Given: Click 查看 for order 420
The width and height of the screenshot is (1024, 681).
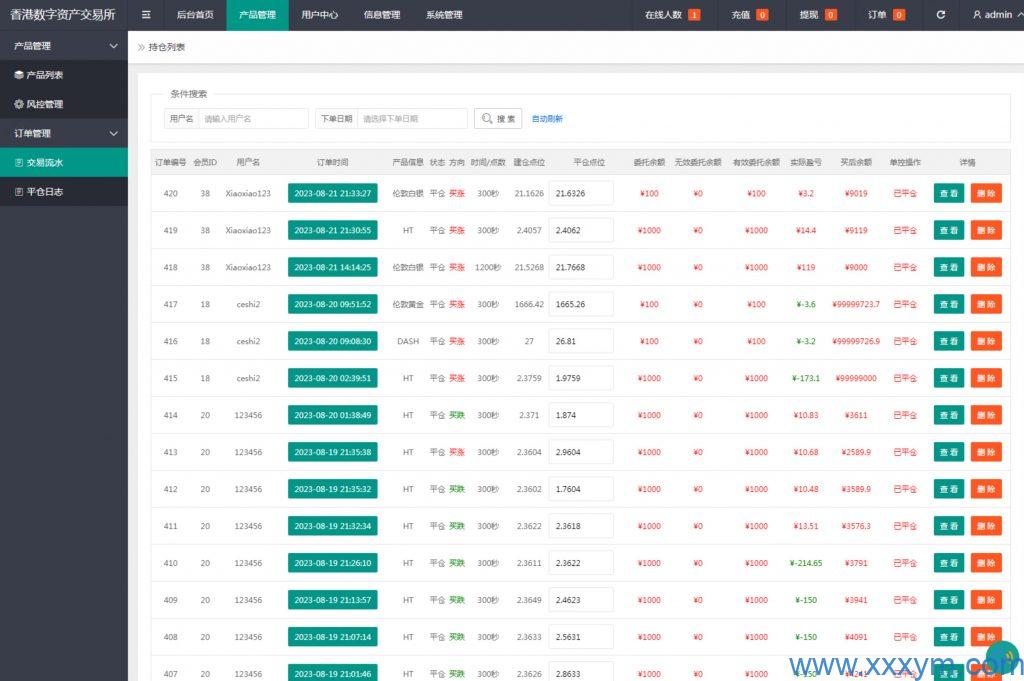Looking at the screenshot, I should tap(948, 193).
